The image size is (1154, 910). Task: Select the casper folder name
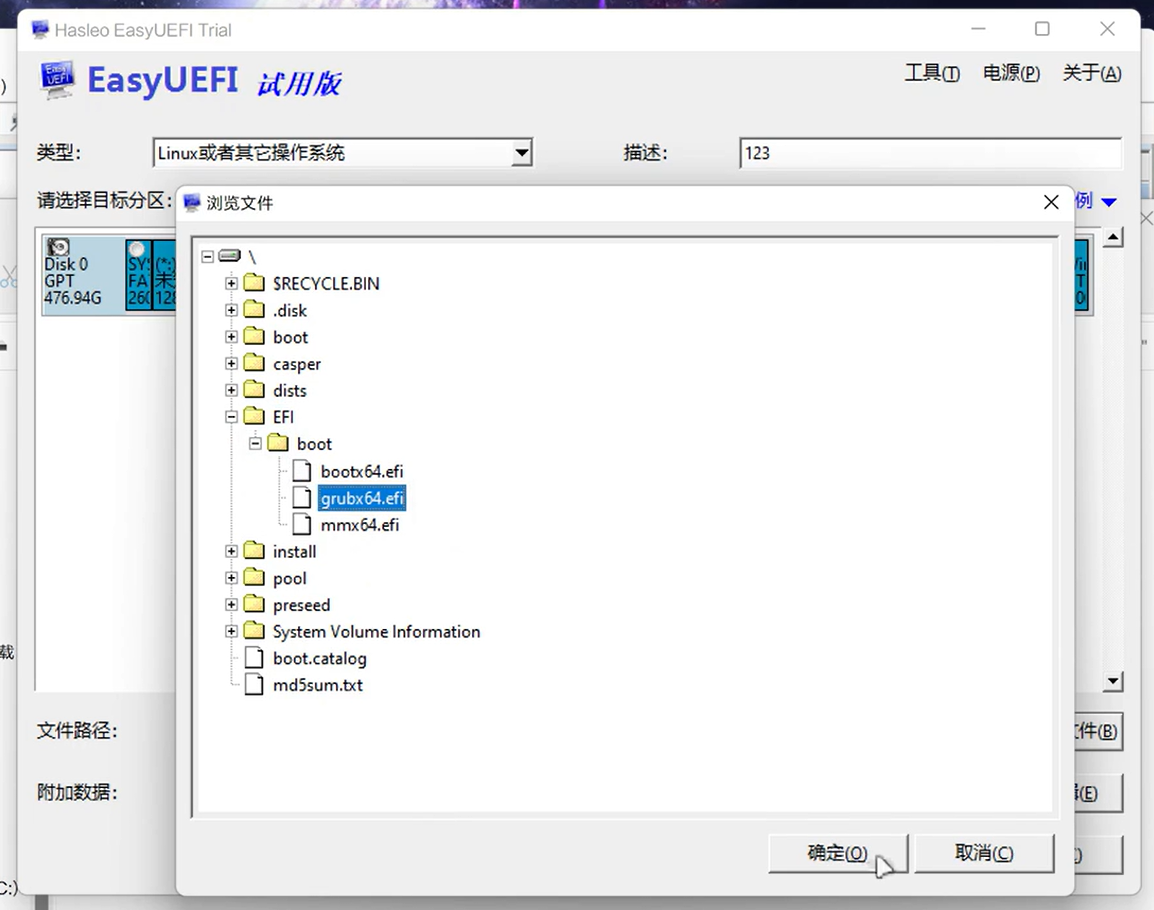(297, 364)
